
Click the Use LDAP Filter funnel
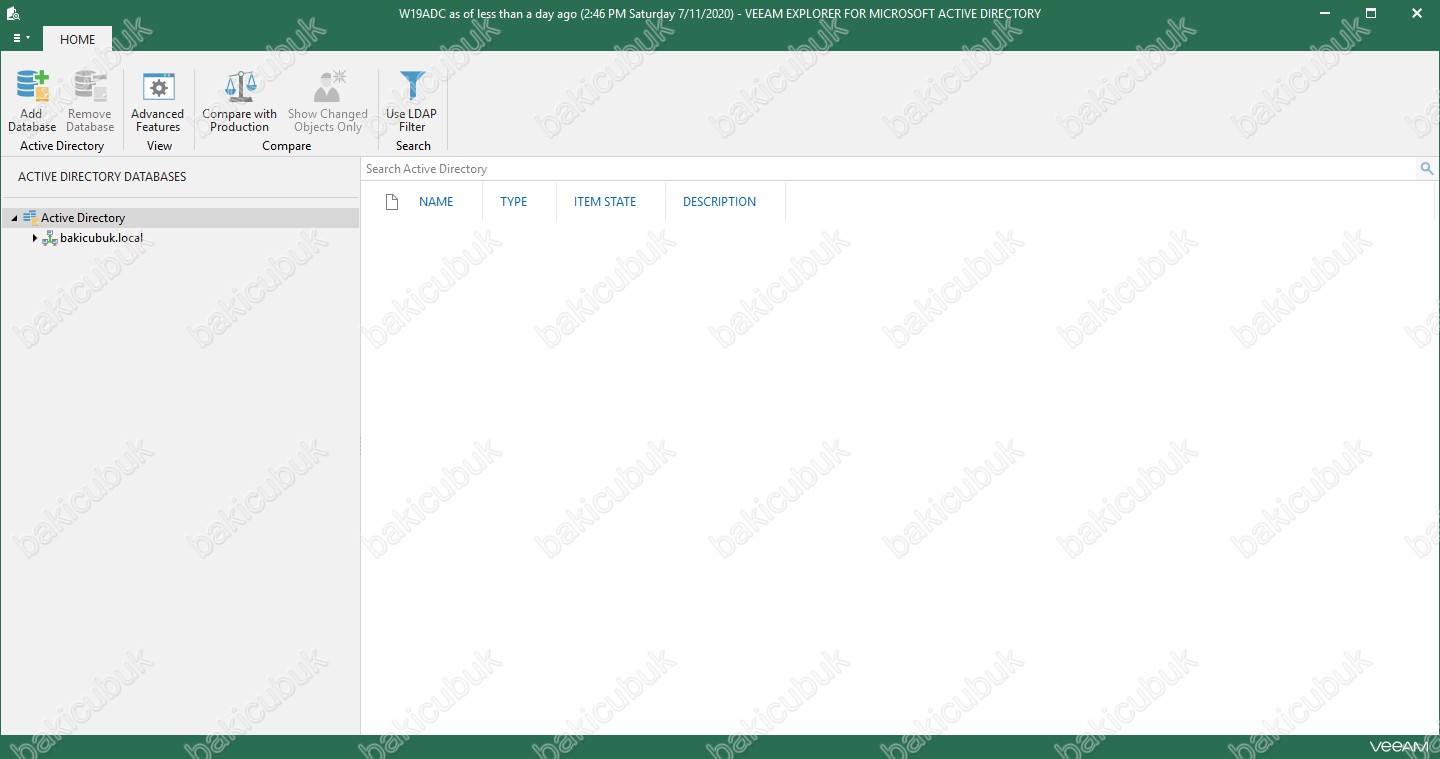click(412, 87)
